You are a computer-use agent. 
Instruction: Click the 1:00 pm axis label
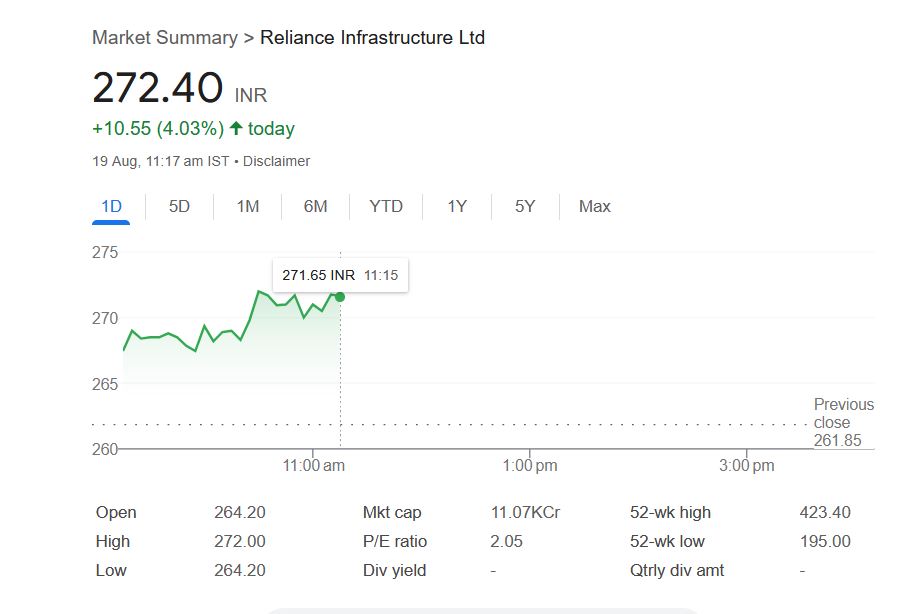(530, 465)
